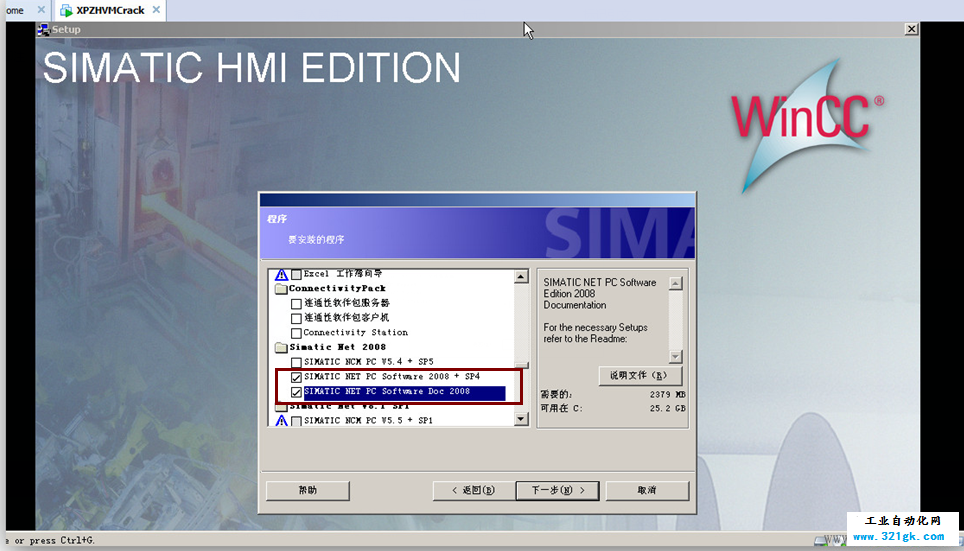The image size is (964, 551).
Task: Click the 2379 MB required size value
Action: pos(667,395)
